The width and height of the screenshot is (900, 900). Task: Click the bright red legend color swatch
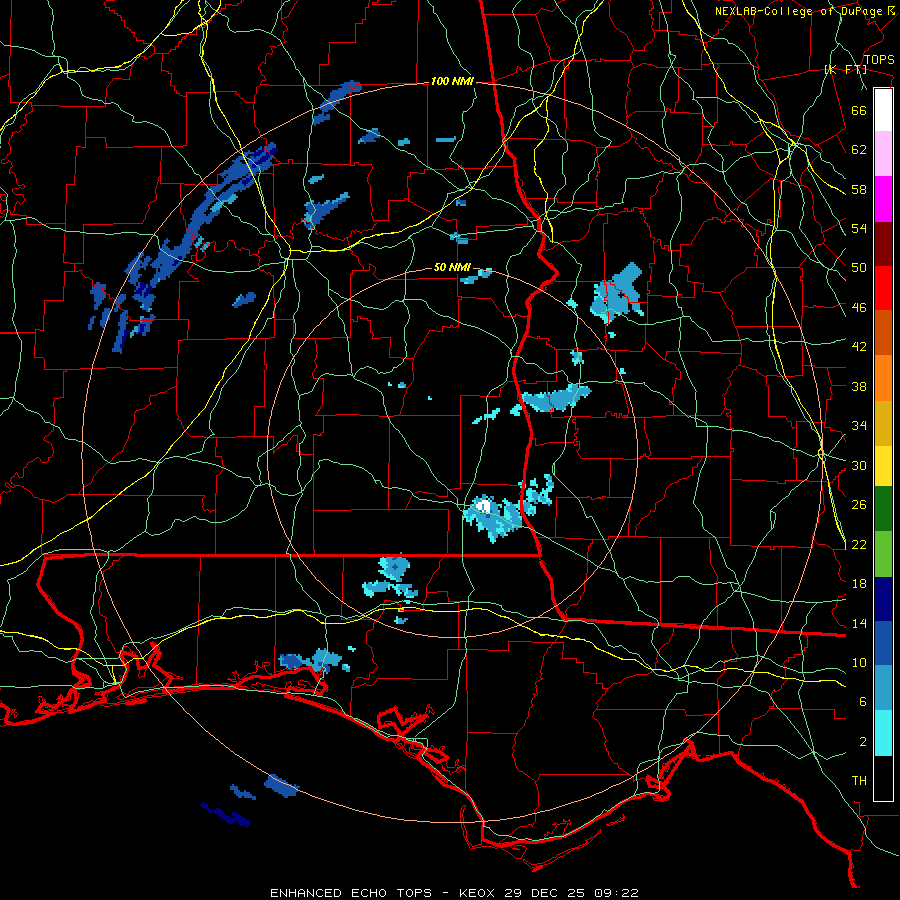click(883, 288)
